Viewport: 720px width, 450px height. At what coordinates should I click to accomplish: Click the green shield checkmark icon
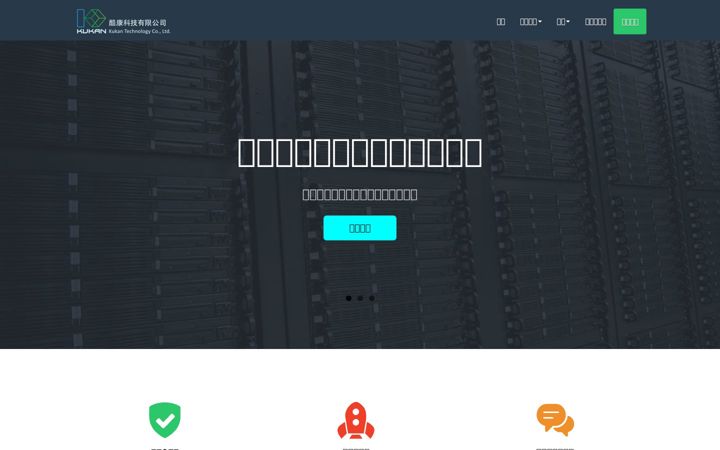point(165,420)
